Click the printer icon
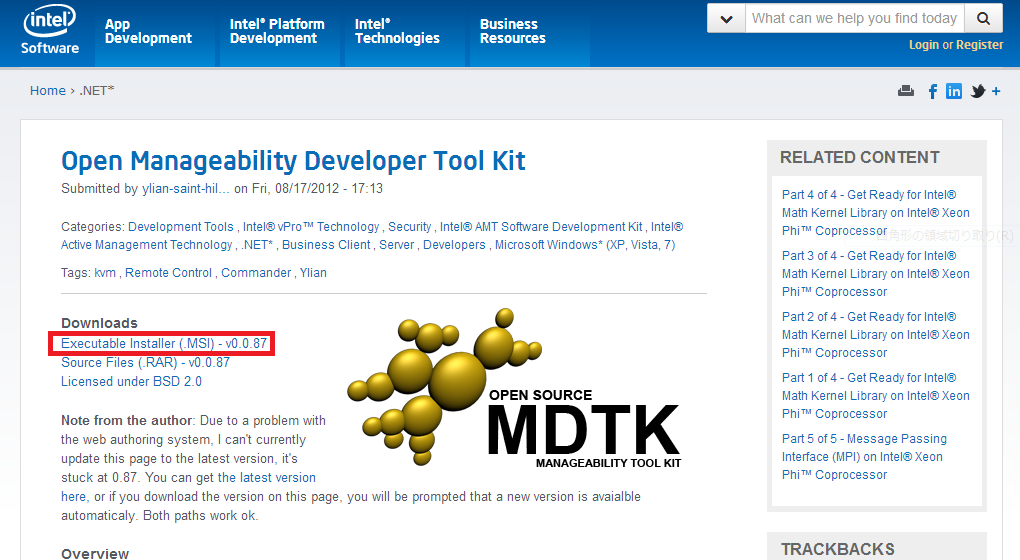 coord(906,91)
